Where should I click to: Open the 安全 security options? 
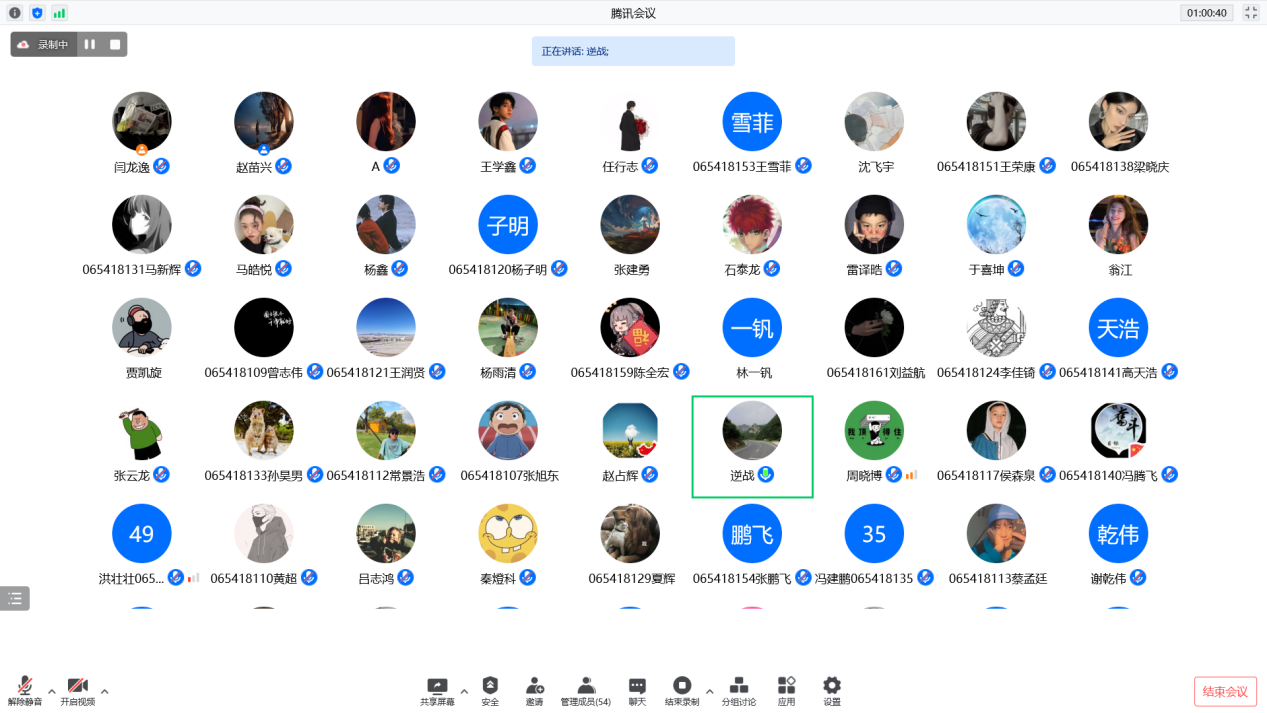[x=490, y=690]
